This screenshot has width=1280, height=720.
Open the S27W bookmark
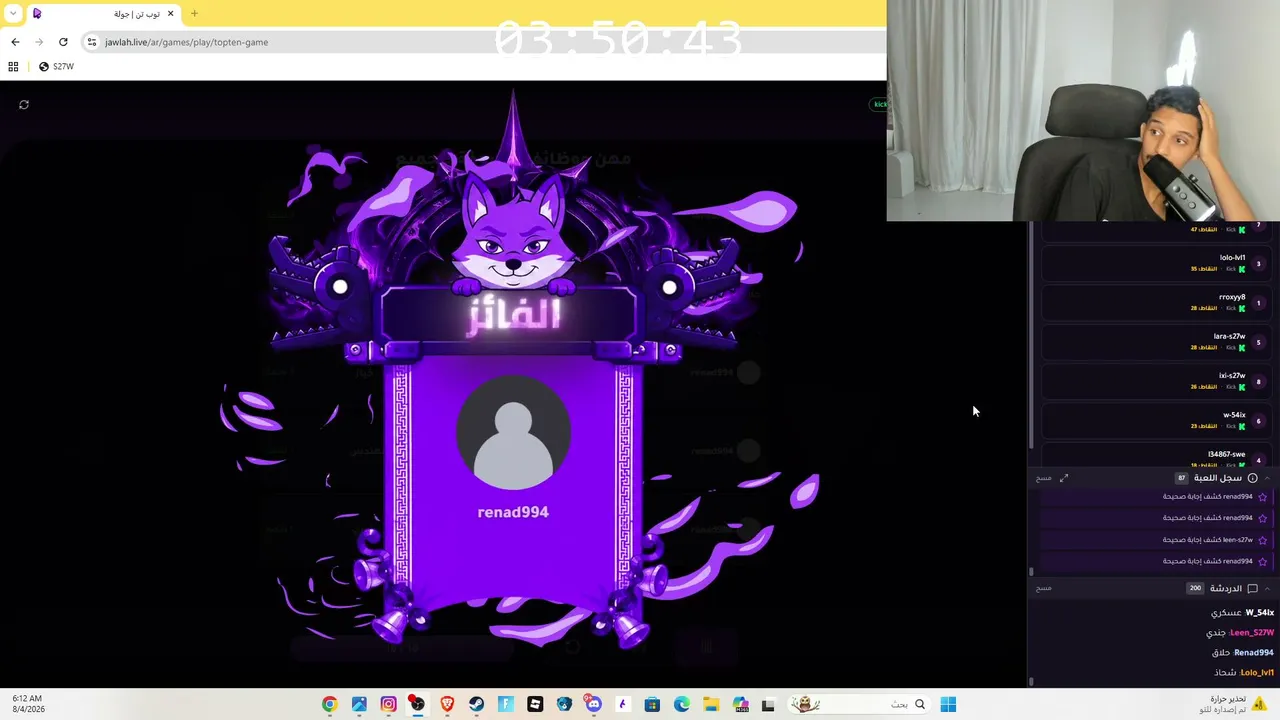[x=56, y=67]
